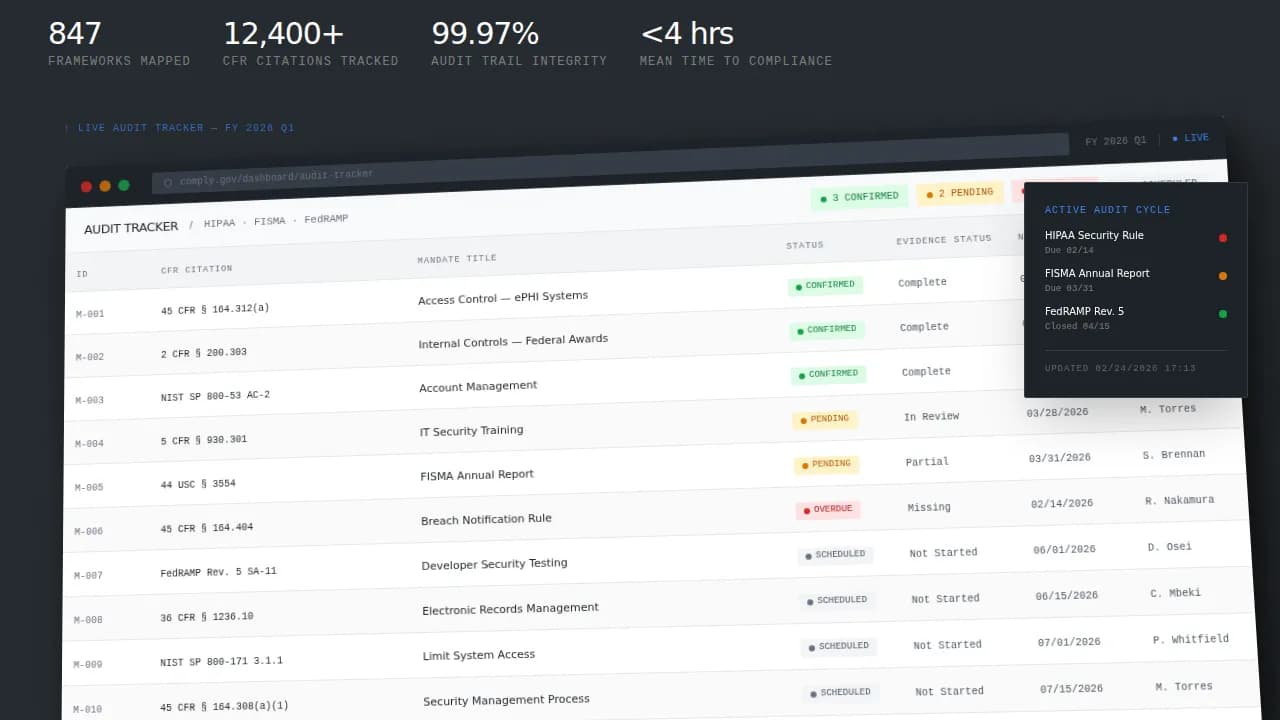Viewport: 1280px width, 720px height.
Task: Click the orange dot beside FISMA Annual Report
Action: (1222, 276)
